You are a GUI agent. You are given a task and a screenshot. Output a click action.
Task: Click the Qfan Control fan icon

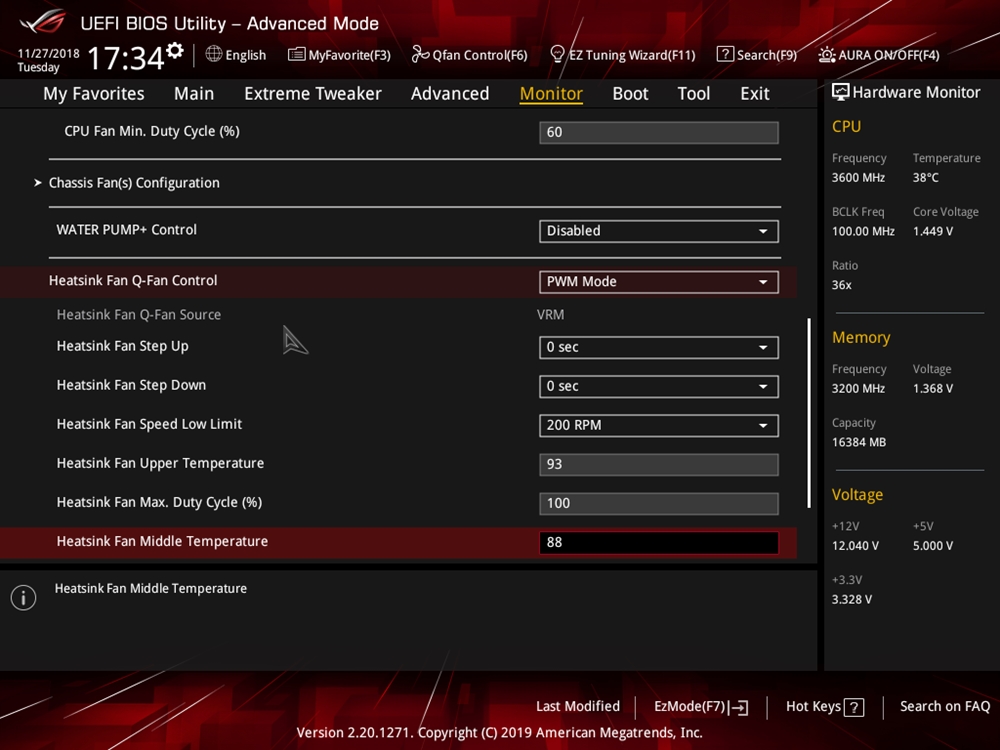420,55
